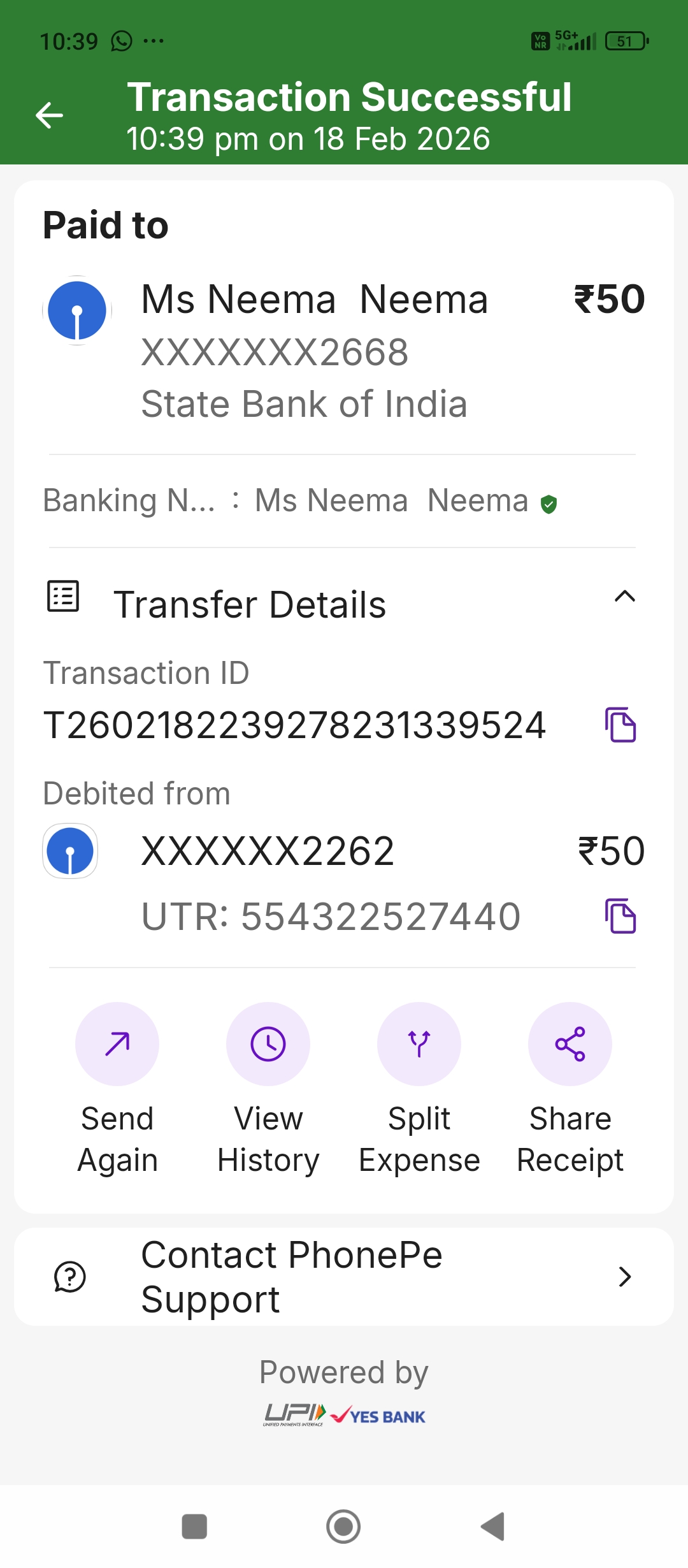
Task: Tap the Send Again arrow icon
Action: pos(117,1043)
